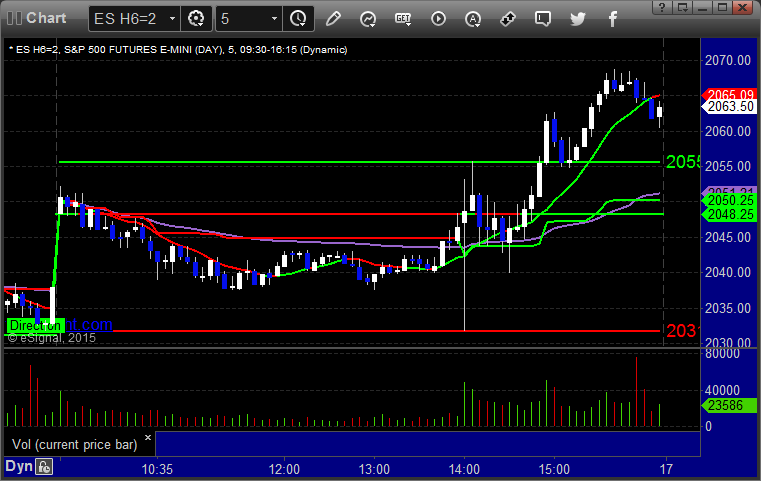The image size is (761, 481).
Task: Open the comment bubble icon
Action: coord(543,19)
